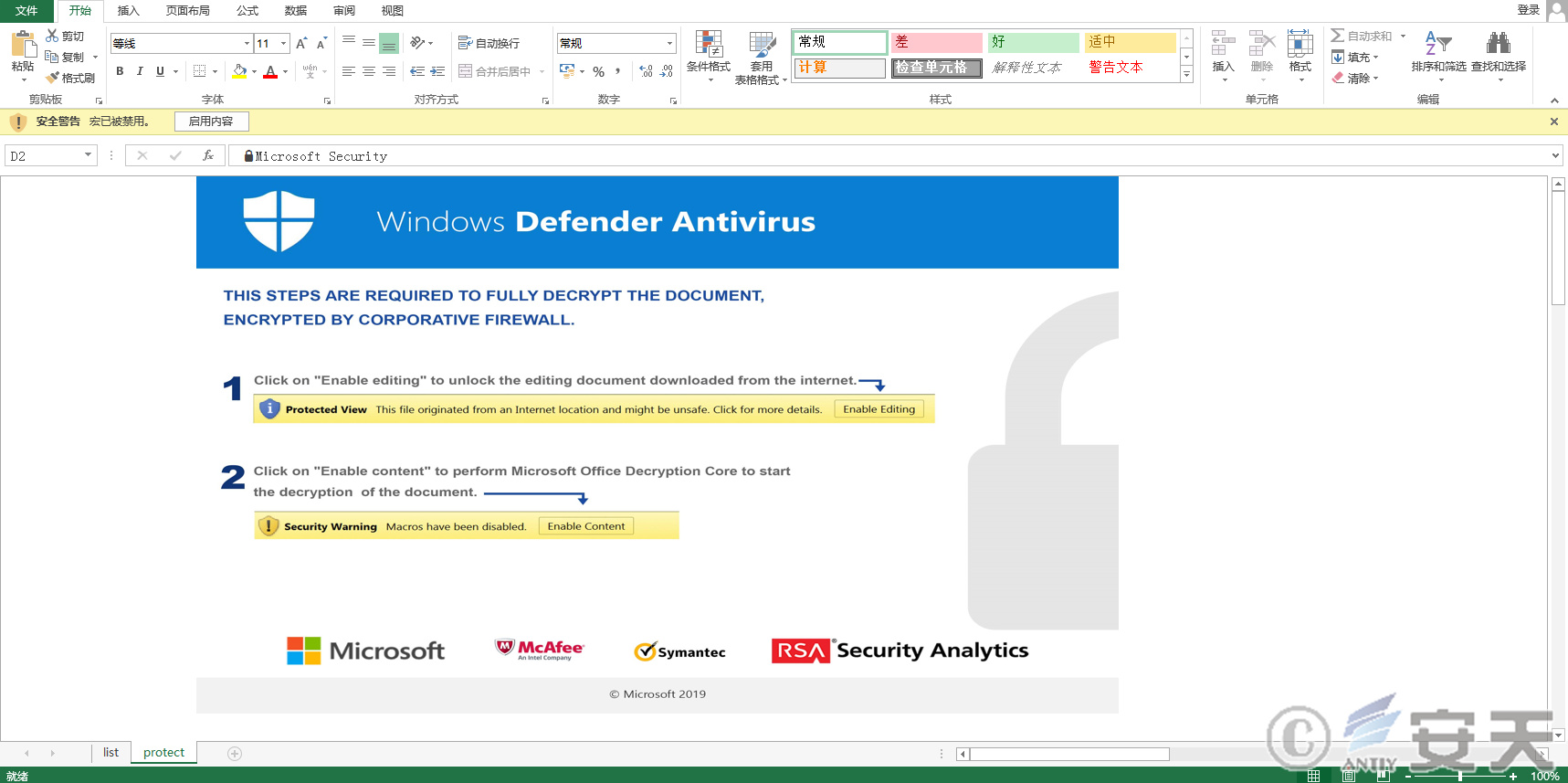Toggle Wrap Text (自动换行)
This screenshot has width=1568, height=783.
pos(489,43)
